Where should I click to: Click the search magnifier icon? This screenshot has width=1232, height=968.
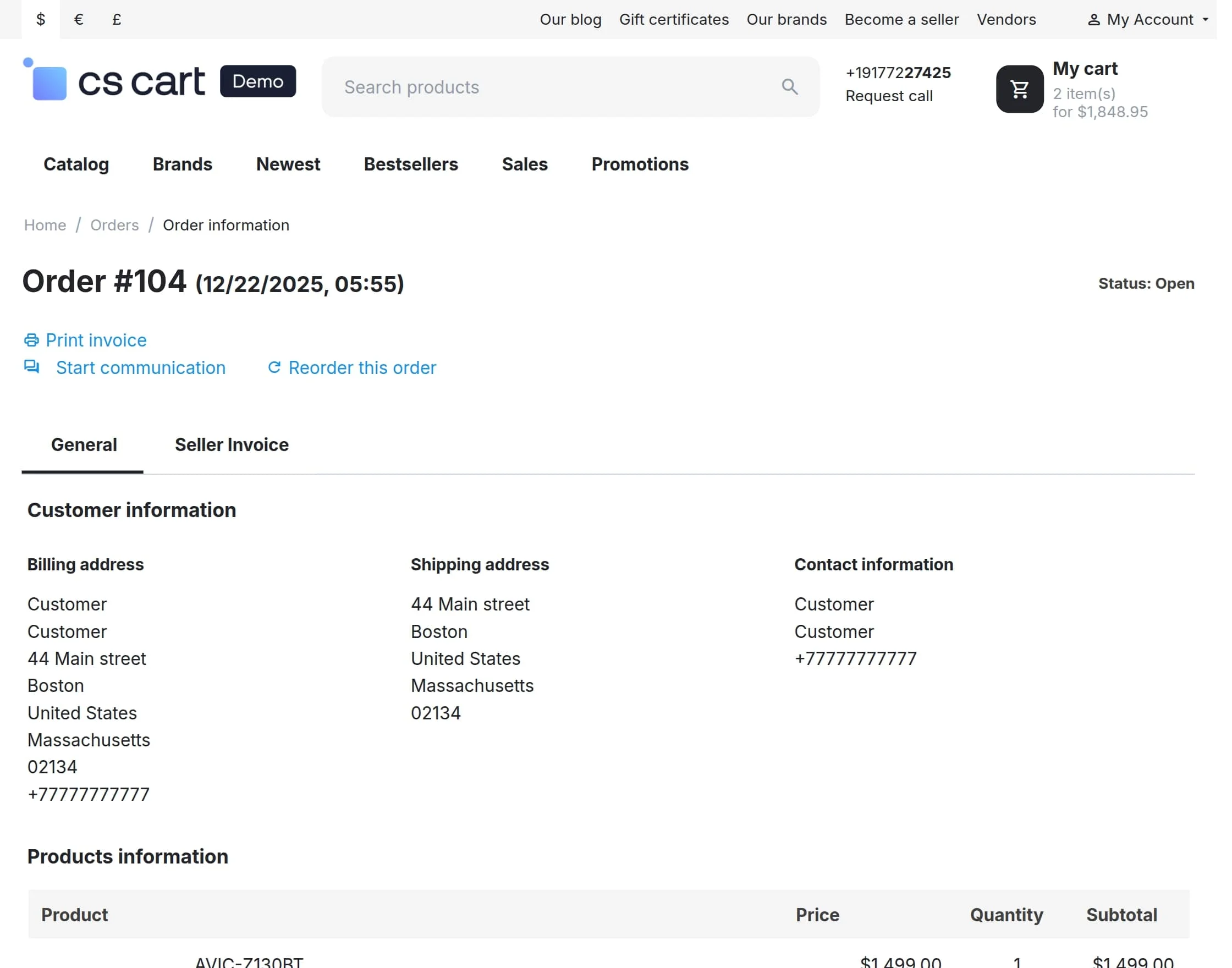789,87
